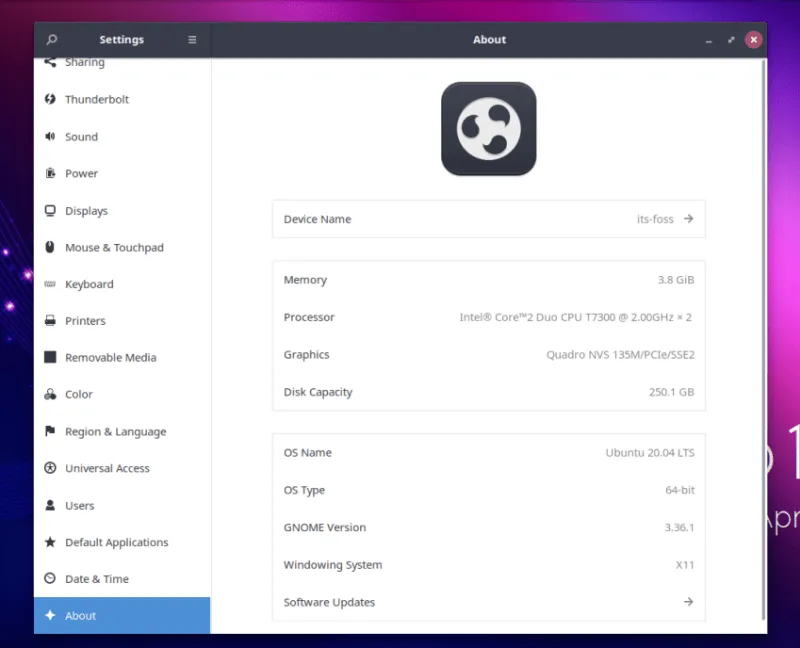The width and height of the screenshot is (800, 648).
Task: Click the Ubuntu 20.04 LTS value
Action: [x=650, y=453]
